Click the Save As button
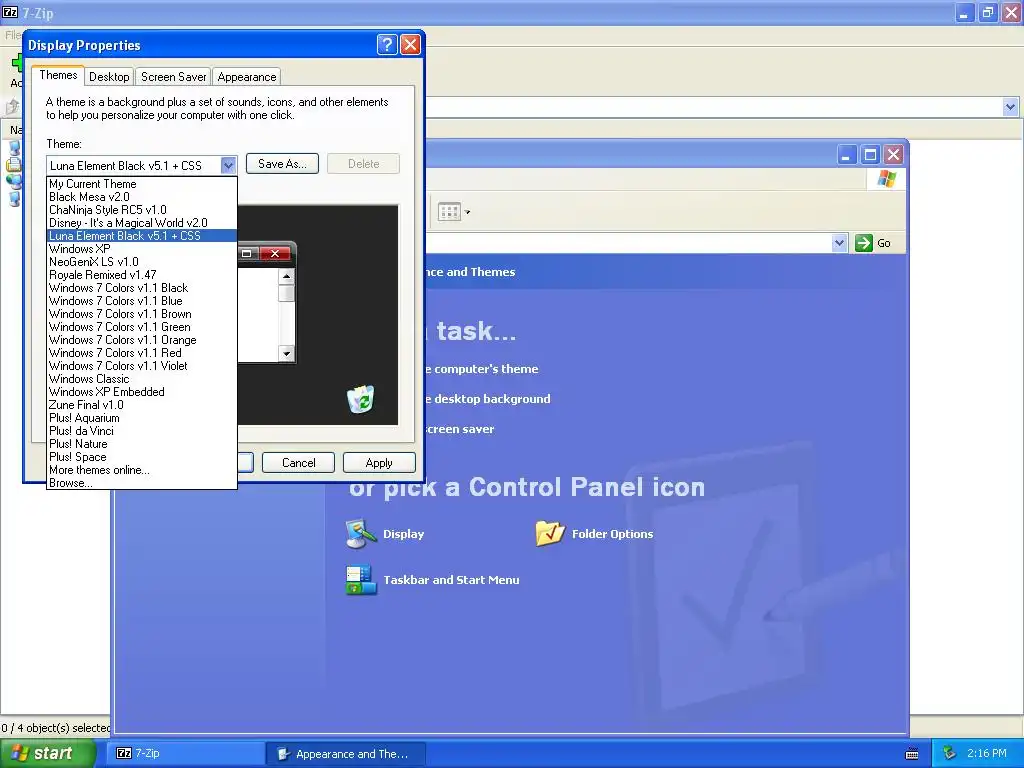The image size is (1024, 768). pos(282,164)
